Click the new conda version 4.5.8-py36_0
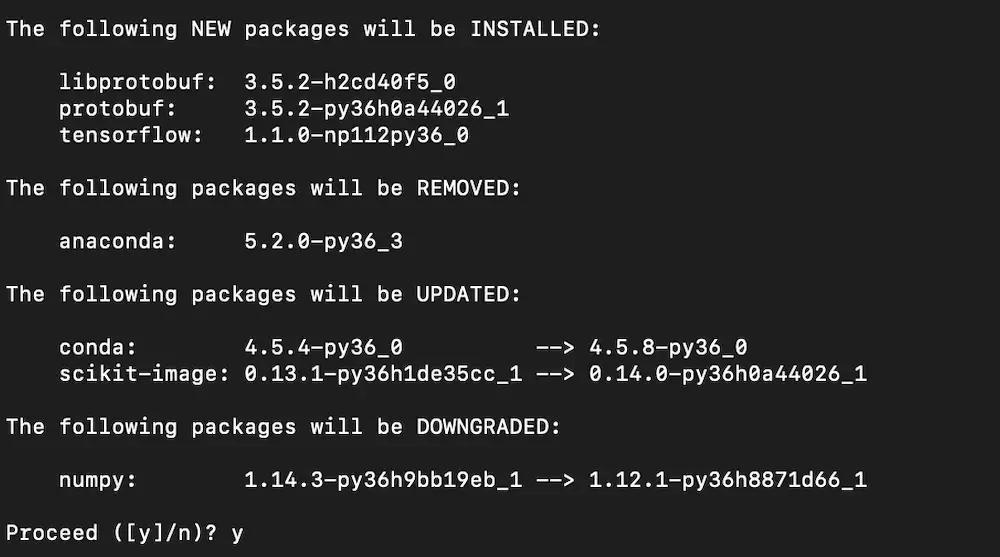The height and width of the screenshot is (557, 1000). click(x=668, y=348)
